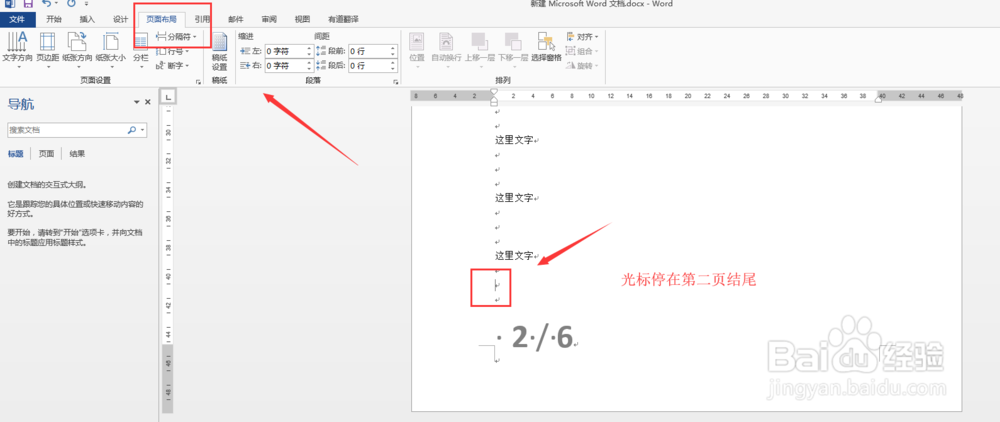Click the 旋转 rotate dropdown
The height and width of the screenshot is (422, 1000).
tap(582, 65)
